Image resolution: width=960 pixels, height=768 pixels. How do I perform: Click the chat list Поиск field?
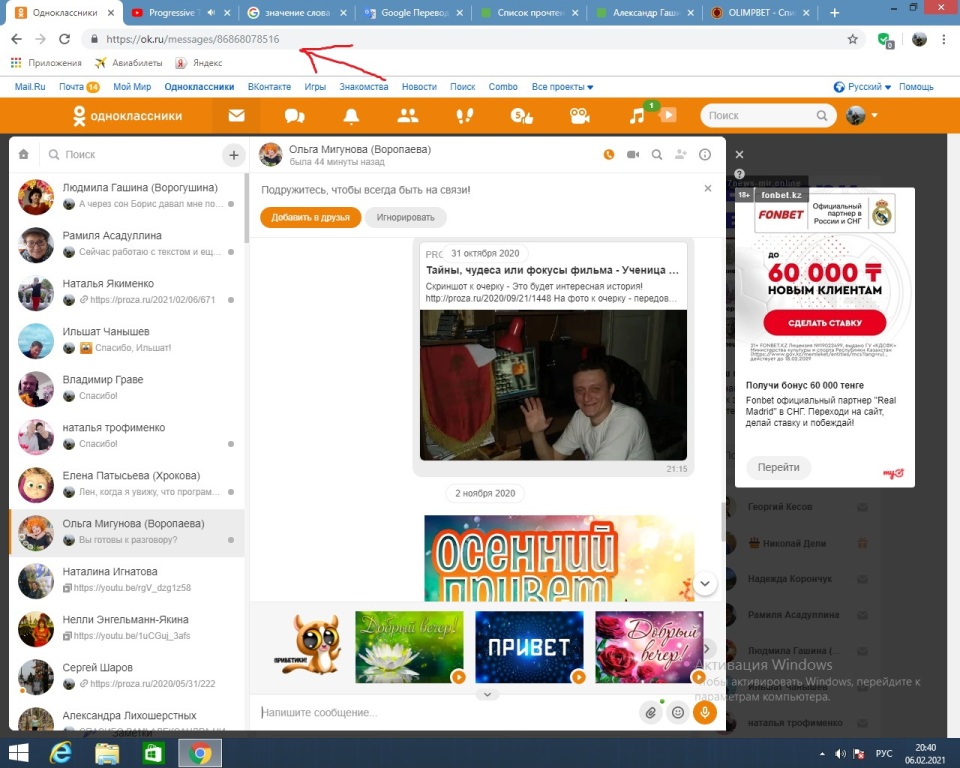130,155
